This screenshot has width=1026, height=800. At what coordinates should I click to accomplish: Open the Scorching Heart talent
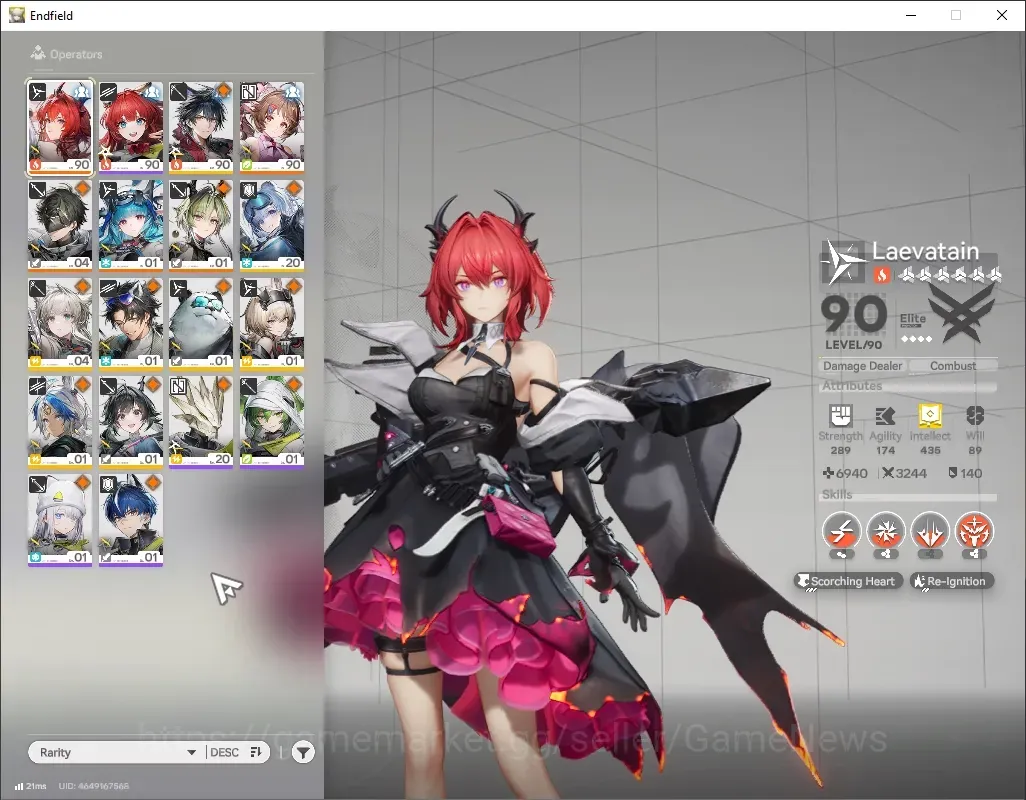[x=849, y=581]
